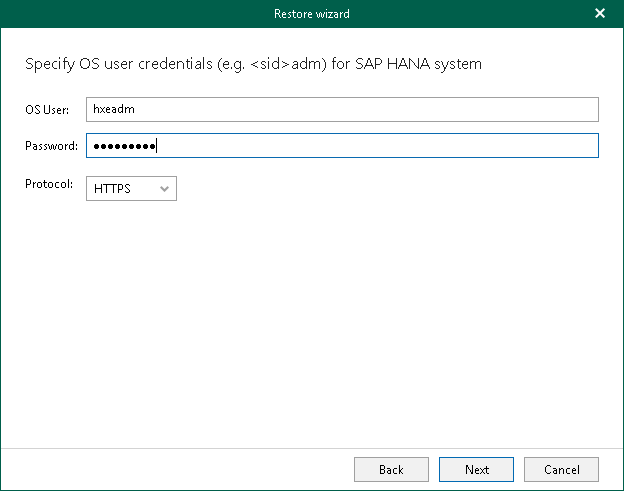Image resolution: width=624 pixels, height=491 pixels.
Task: Cancel the restore wizard
Action: click(x=561, y=469)
